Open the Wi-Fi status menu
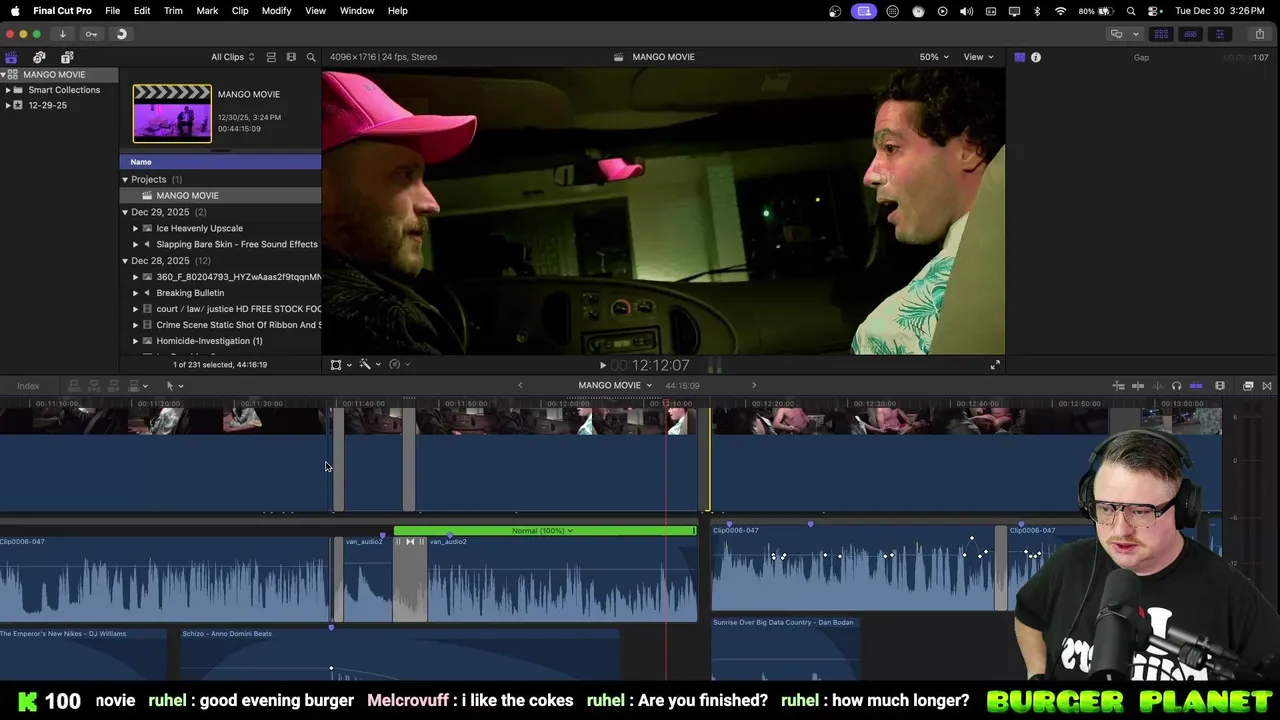This screenshot has width=1280, height=720. pos(1060,11)
